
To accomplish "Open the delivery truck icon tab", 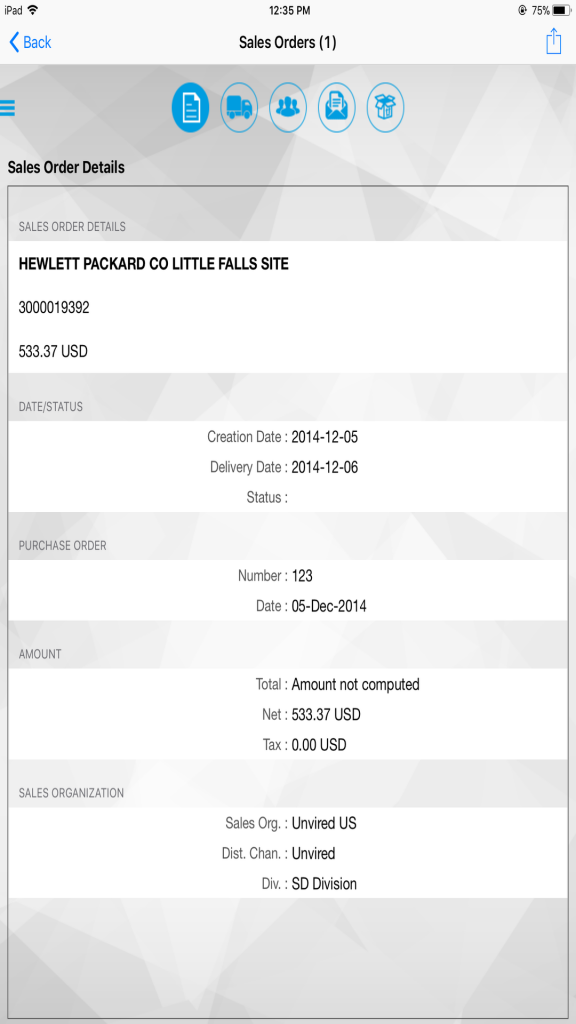I will click(x=239, y=107).
